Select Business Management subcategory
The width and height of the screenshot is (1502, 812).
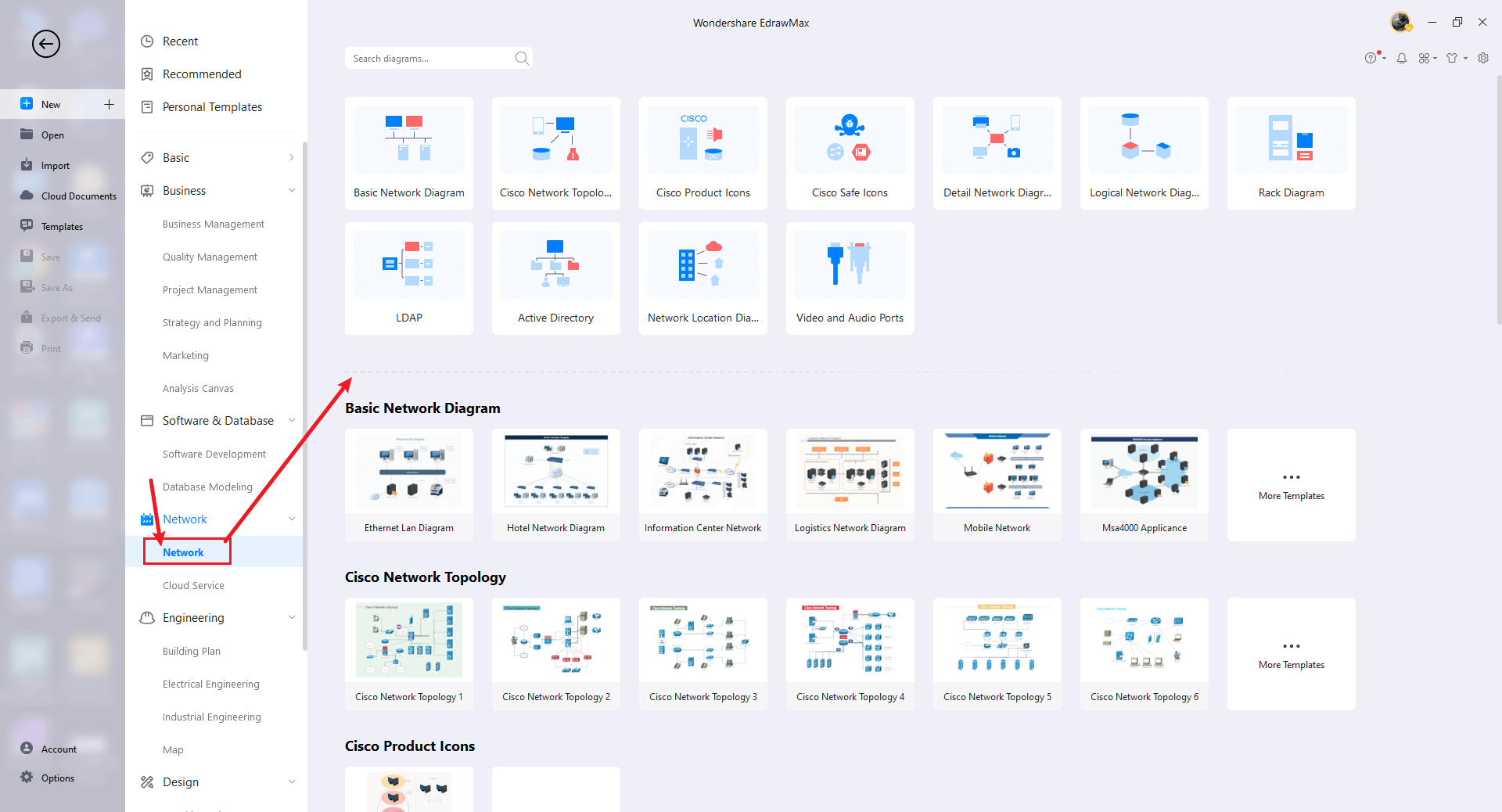click(x=214, y=224)
